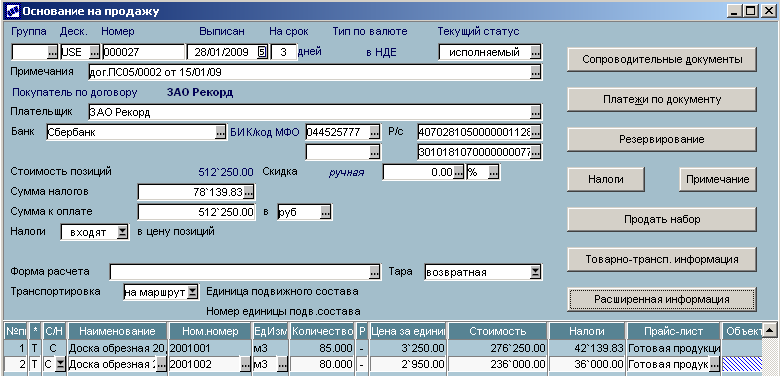Click the Продать набор button

(662, 219)
